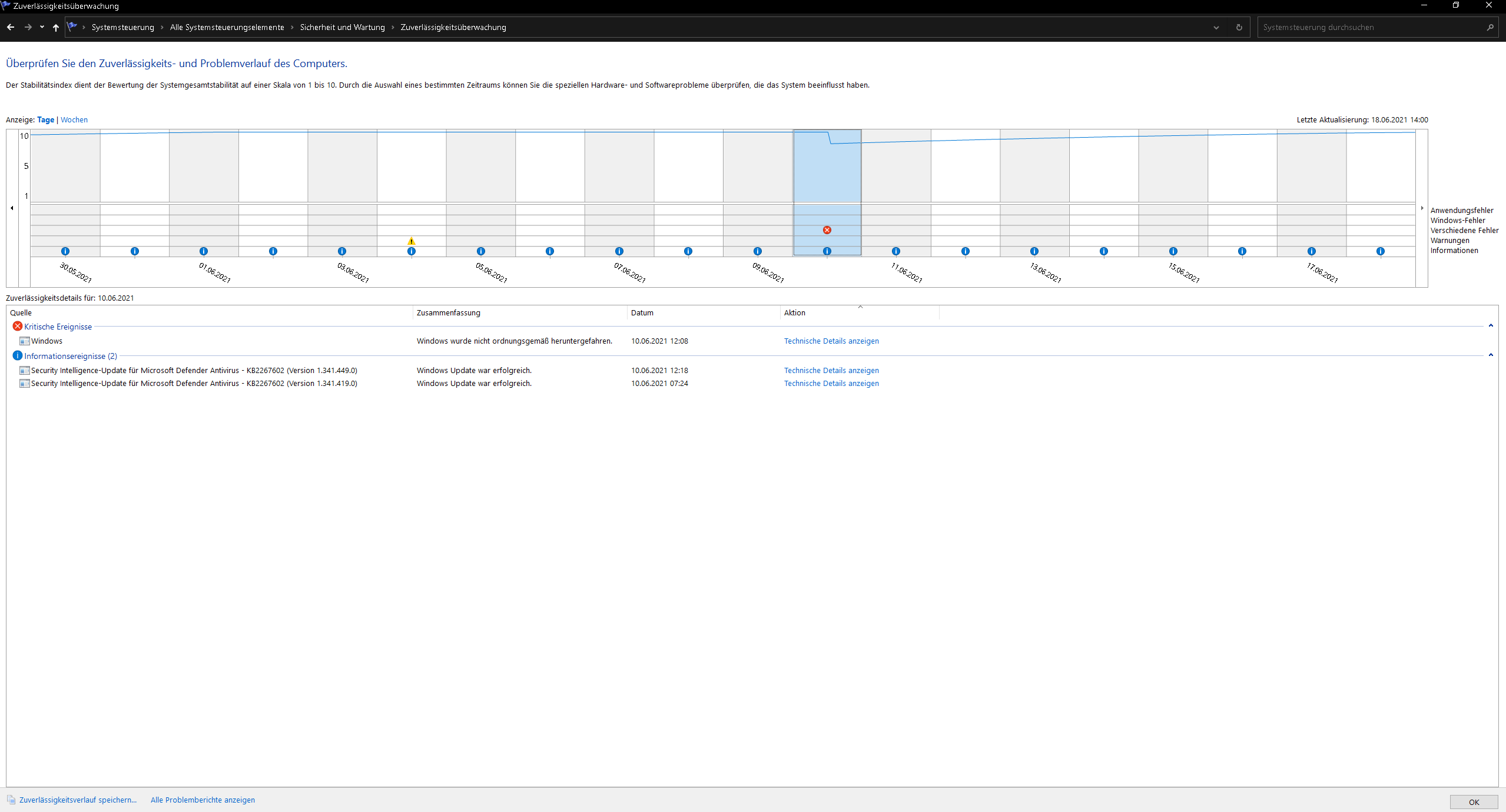Go up one level with up arrow
Screen dimensions: 1506x812
point(56,27)
